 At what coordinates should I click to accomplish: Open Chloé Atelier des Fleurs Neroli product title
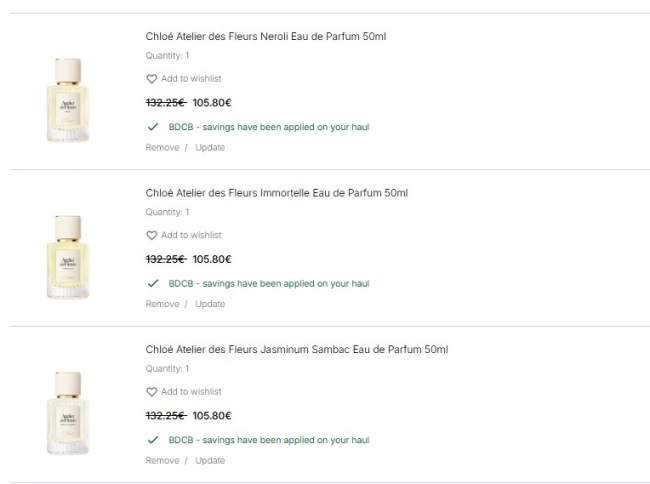click(266, 37)
